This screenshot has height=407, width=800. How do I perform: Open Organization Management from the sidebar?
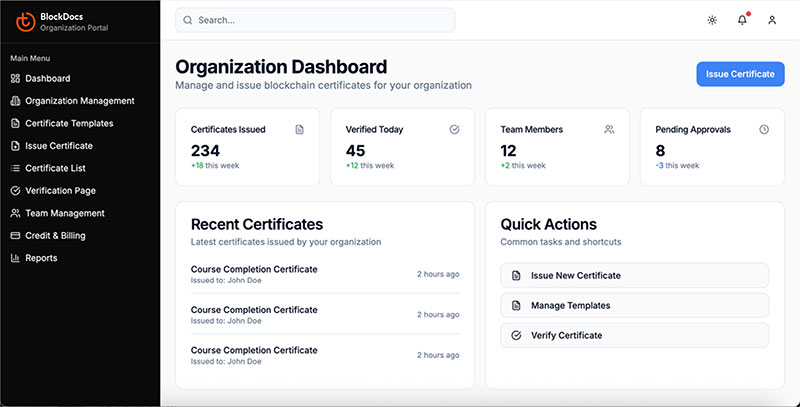click(x=79, y=101)
